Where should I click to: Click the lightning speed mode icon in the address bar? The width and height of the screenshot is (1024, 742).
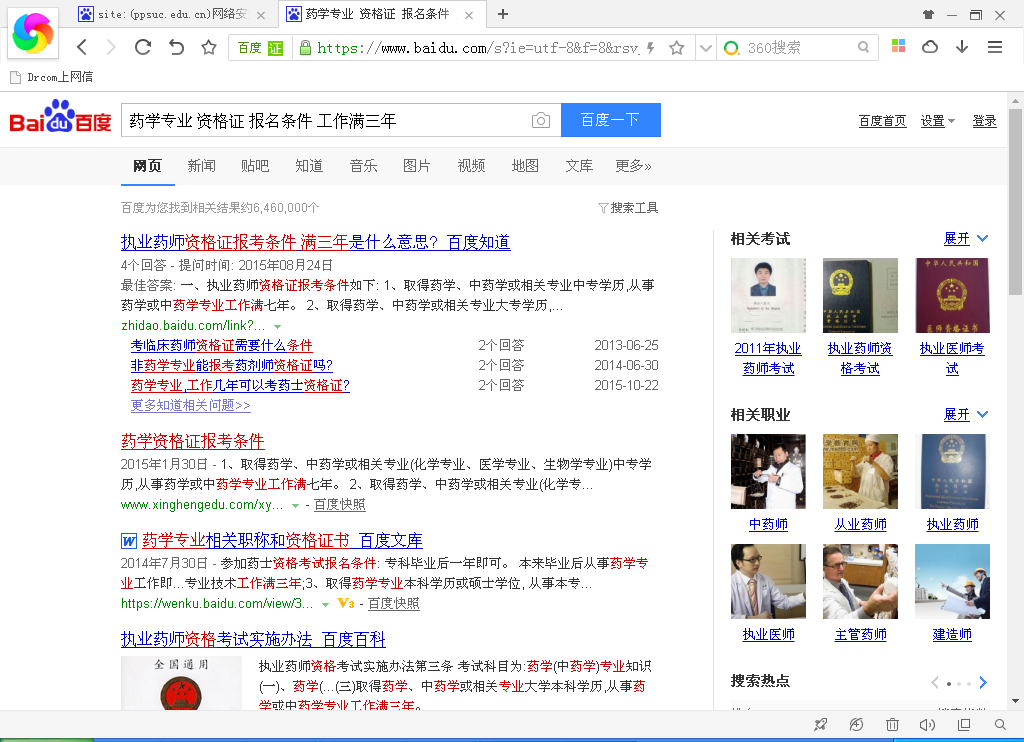(650, 48)
